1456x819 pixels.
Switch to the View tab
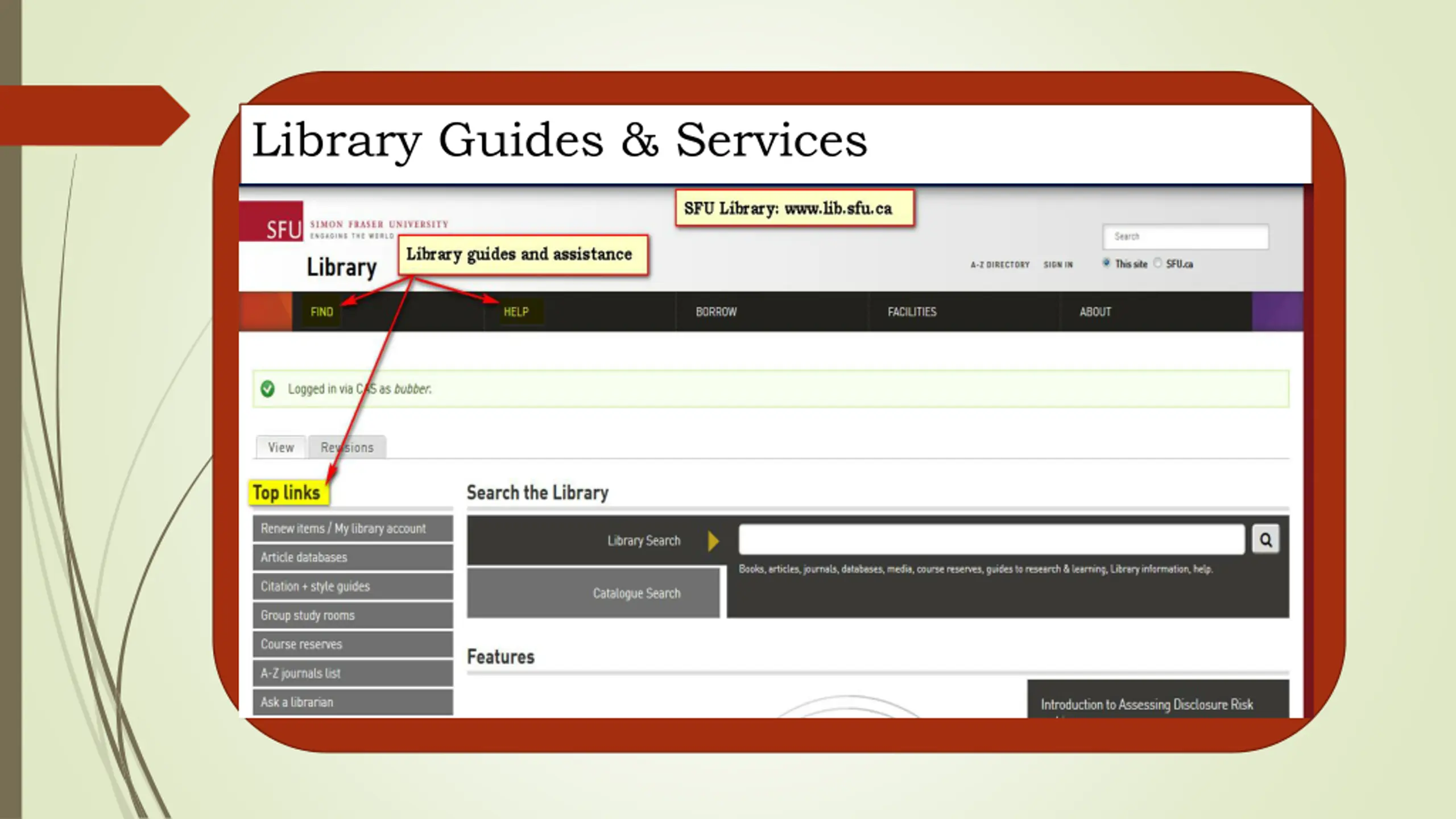pos(281,447)
